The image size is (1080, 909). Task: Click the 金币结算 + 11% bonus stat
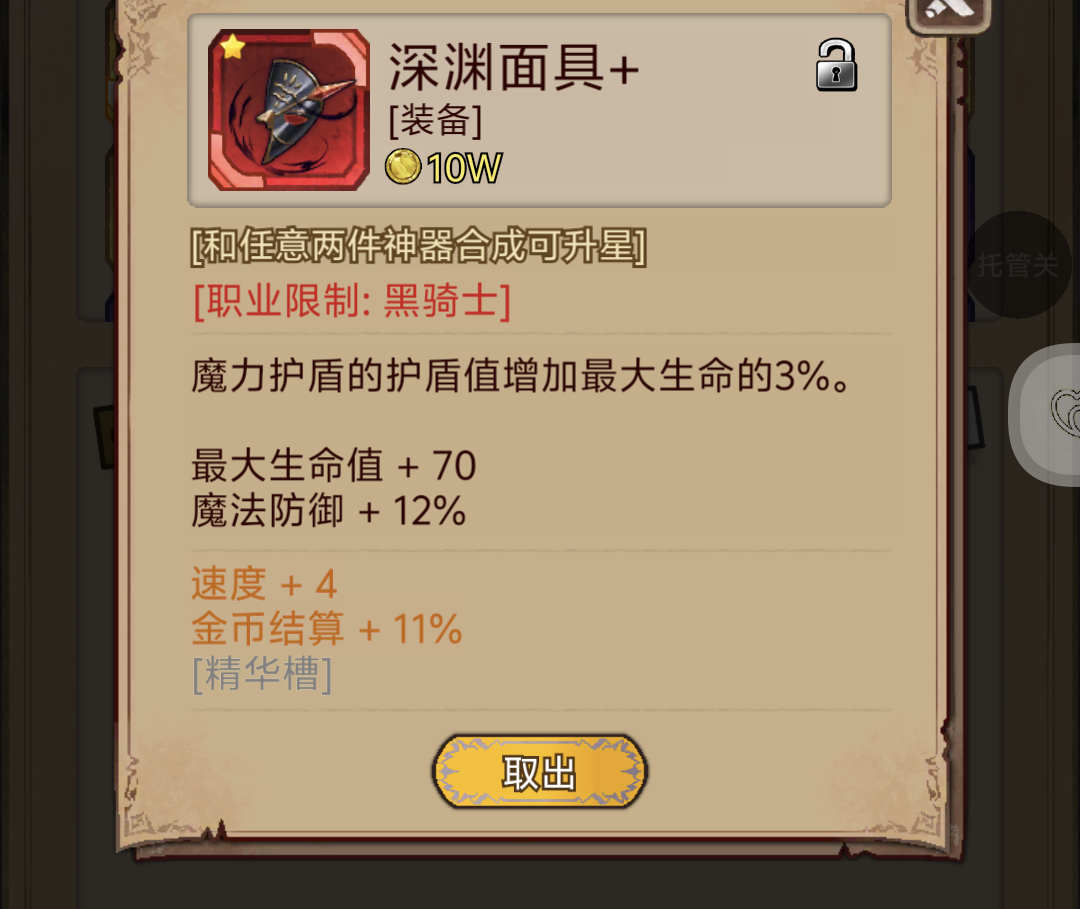click(326, 629)
